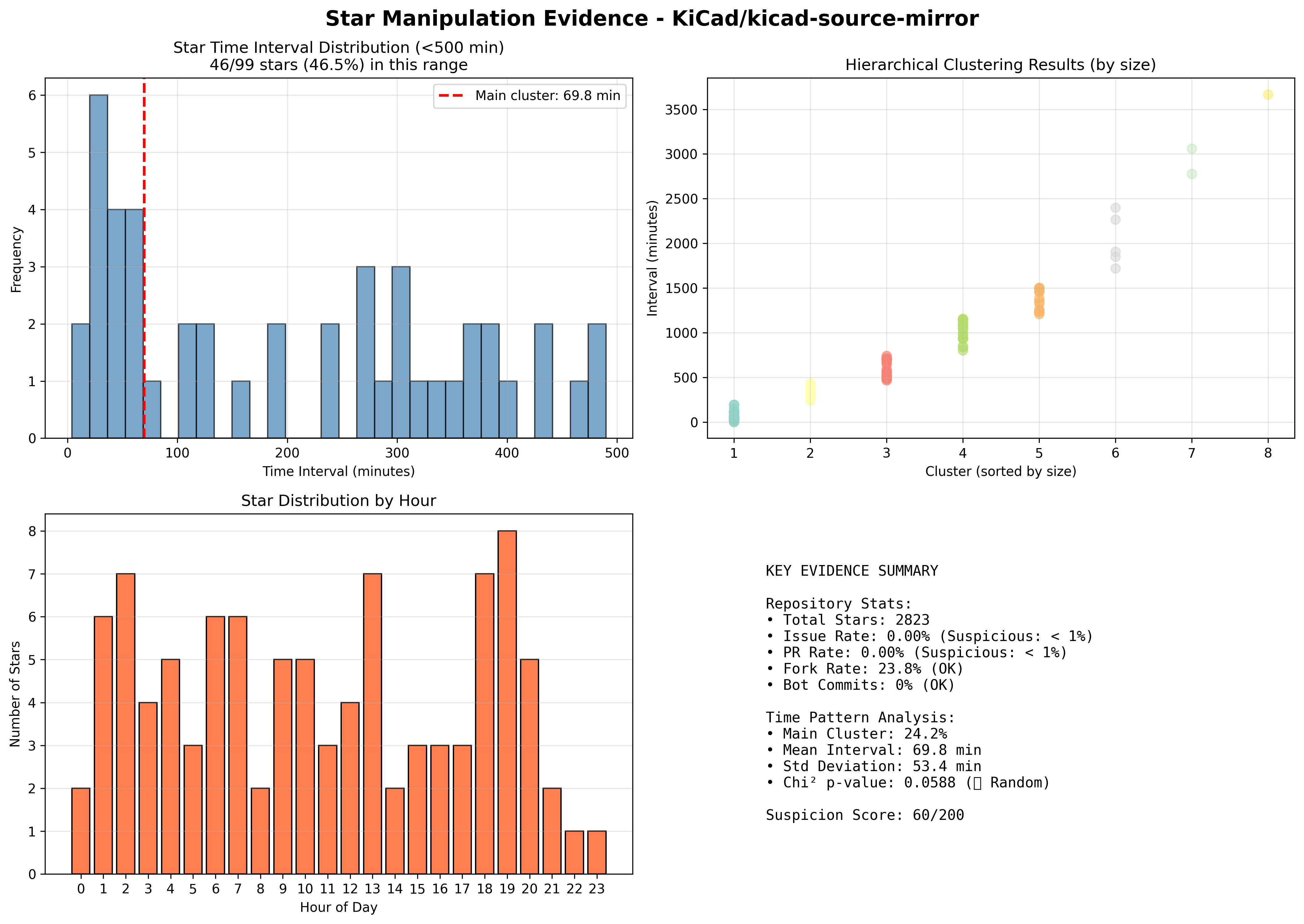Click the teal point group of cluster 1
1304x924 pixels.
[734, 414]
